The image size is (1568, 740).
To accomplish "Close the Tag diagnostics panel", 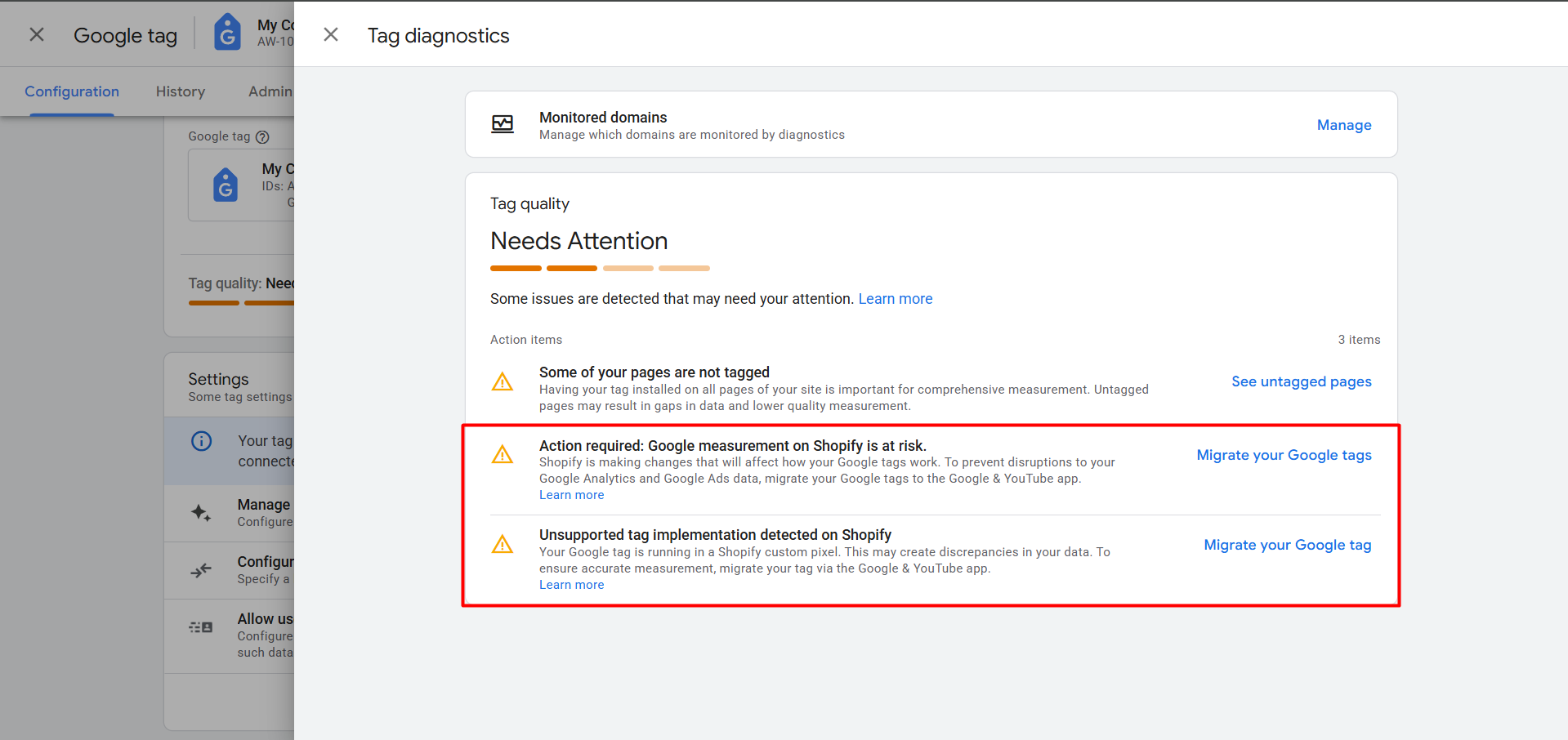I will pos(331,34).
